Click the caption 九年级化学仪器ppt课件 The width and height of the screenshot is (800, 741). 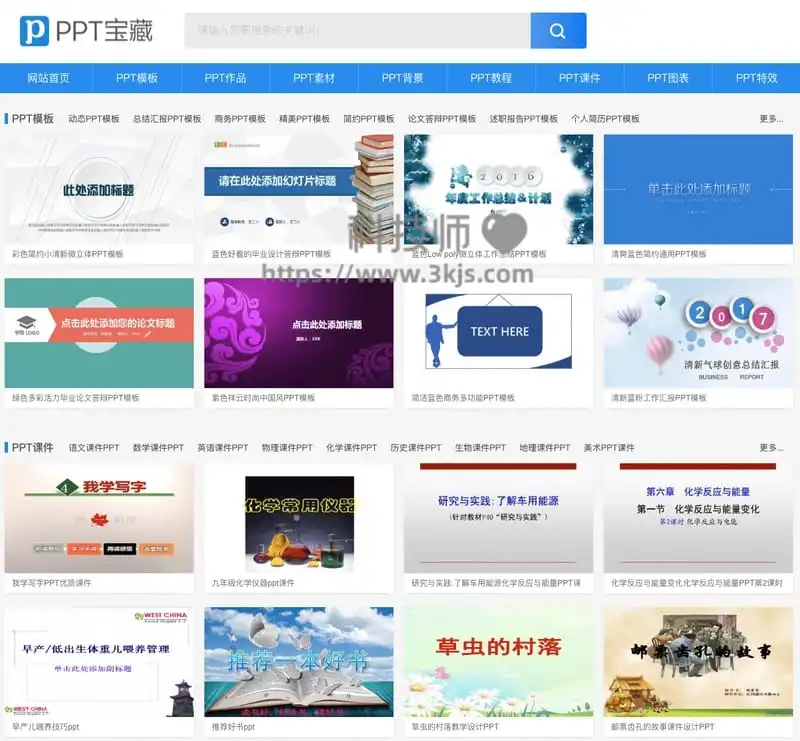(x=253, y=583)
